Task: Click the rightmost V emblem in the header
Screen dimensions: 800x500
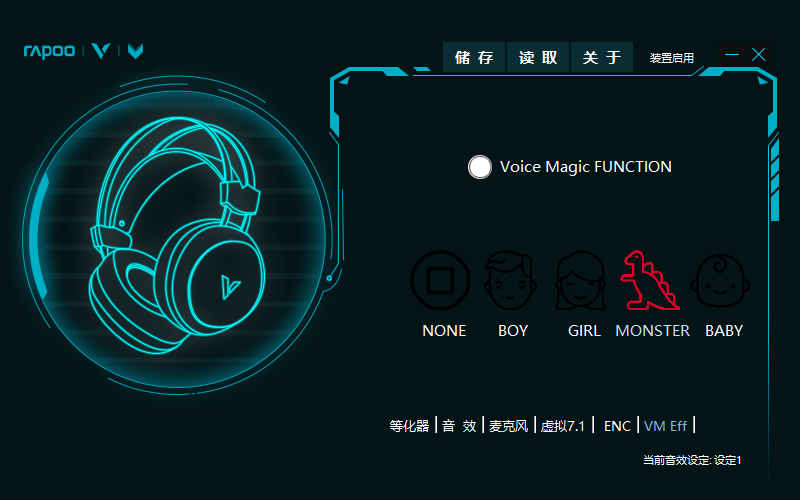Action: click(x=135, y=51)
